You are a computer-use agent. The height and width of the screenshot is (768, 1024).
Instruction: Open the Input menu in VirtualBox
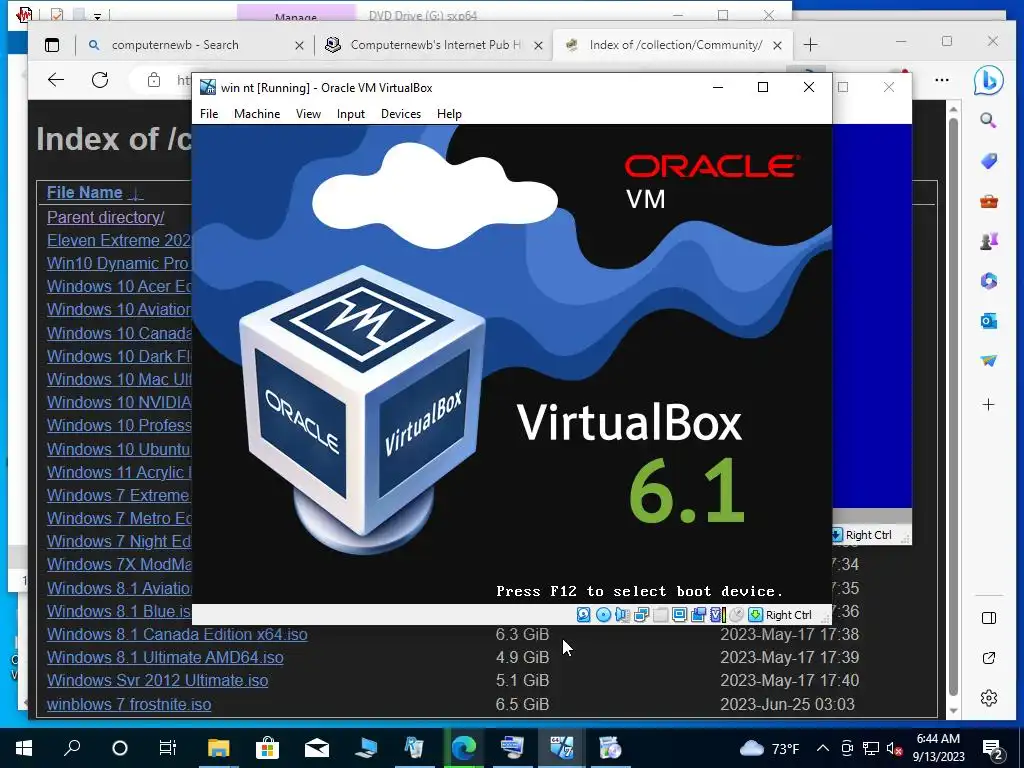click(x=351, y=114)
